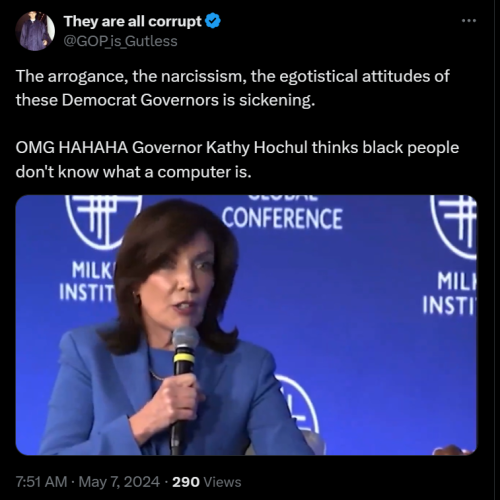Click the right Milken Institute logo in video
The height and width of the screenshot is (500, 500).
(454, 227)
